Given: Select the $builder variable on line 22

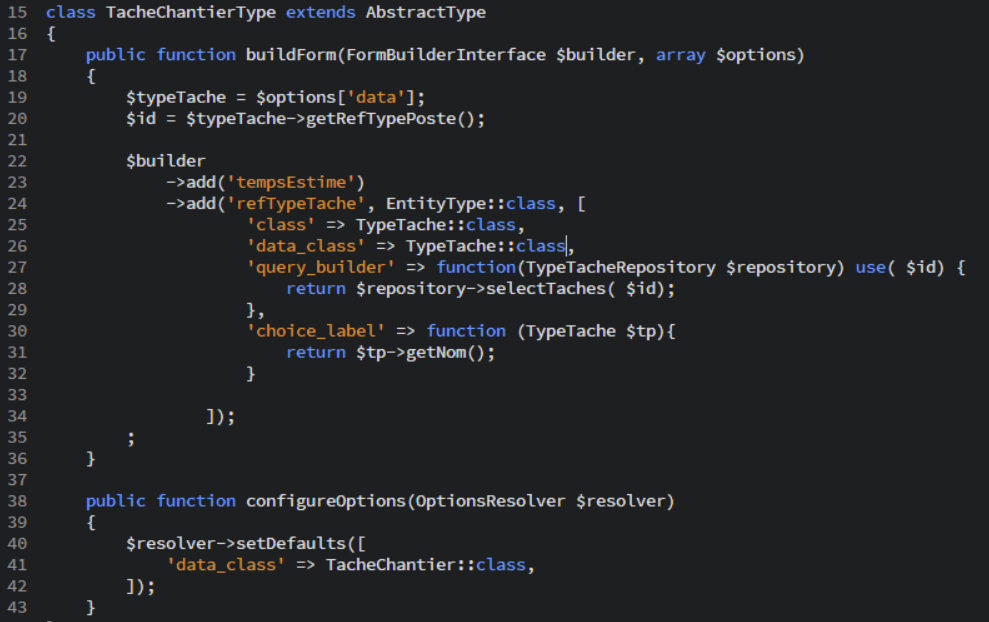Looking at the screenshot, I should point(166,160).
